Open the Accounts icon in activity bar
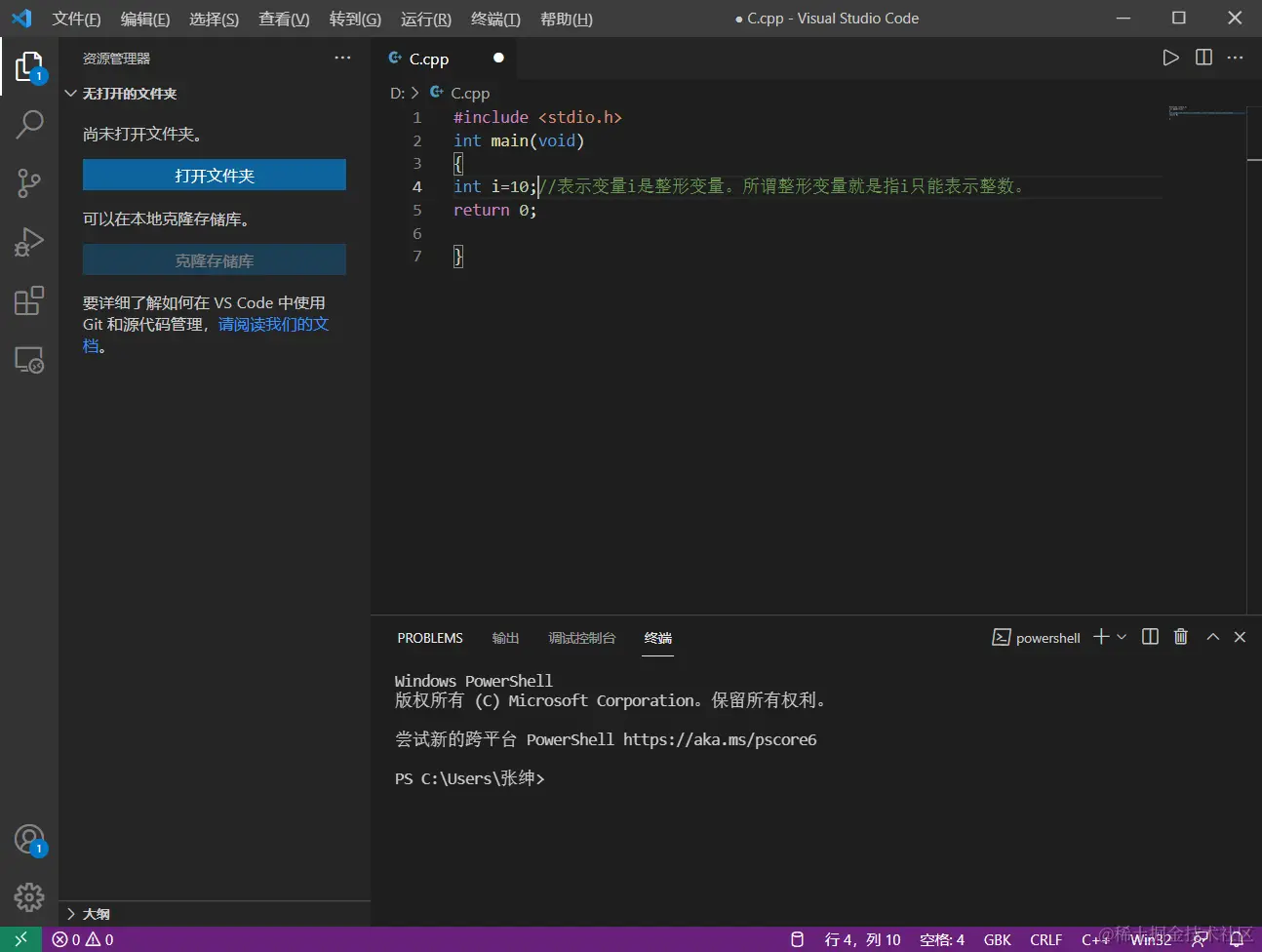 [x=29, y=840]
